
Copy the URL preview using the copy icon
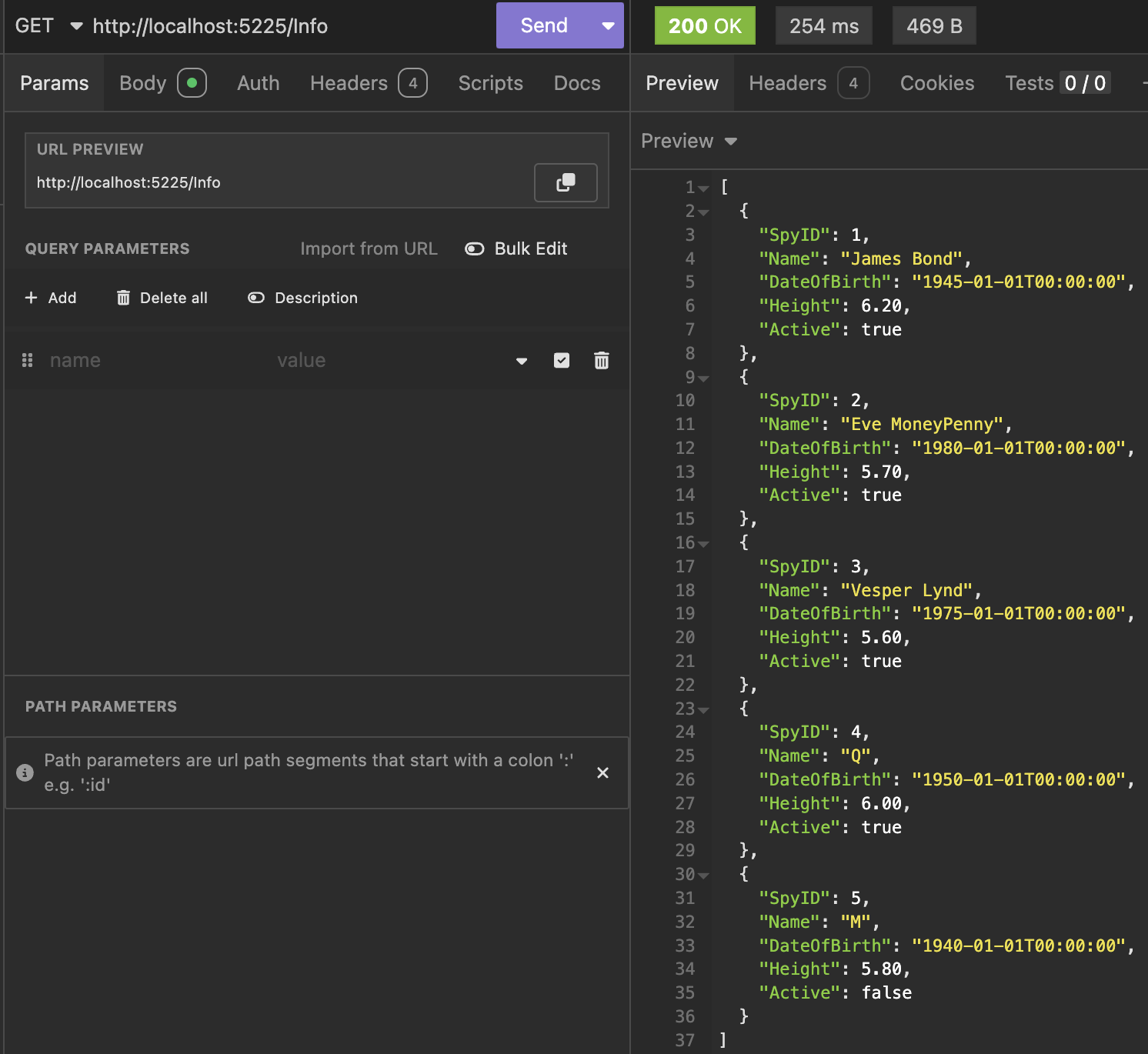[566, 183]
